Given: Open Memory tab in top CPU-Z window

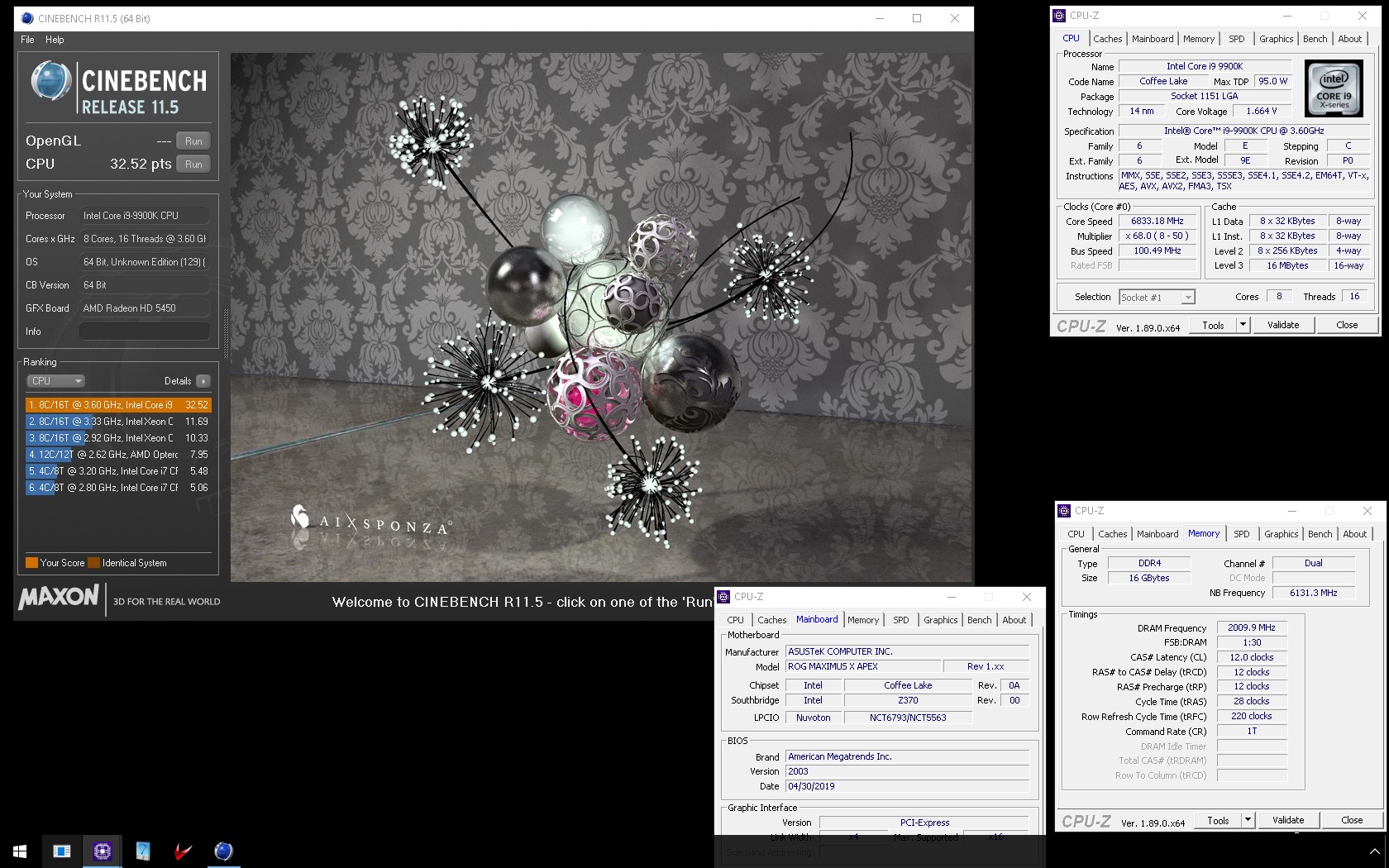Looking at the screenshot, I should [1199, 39].
